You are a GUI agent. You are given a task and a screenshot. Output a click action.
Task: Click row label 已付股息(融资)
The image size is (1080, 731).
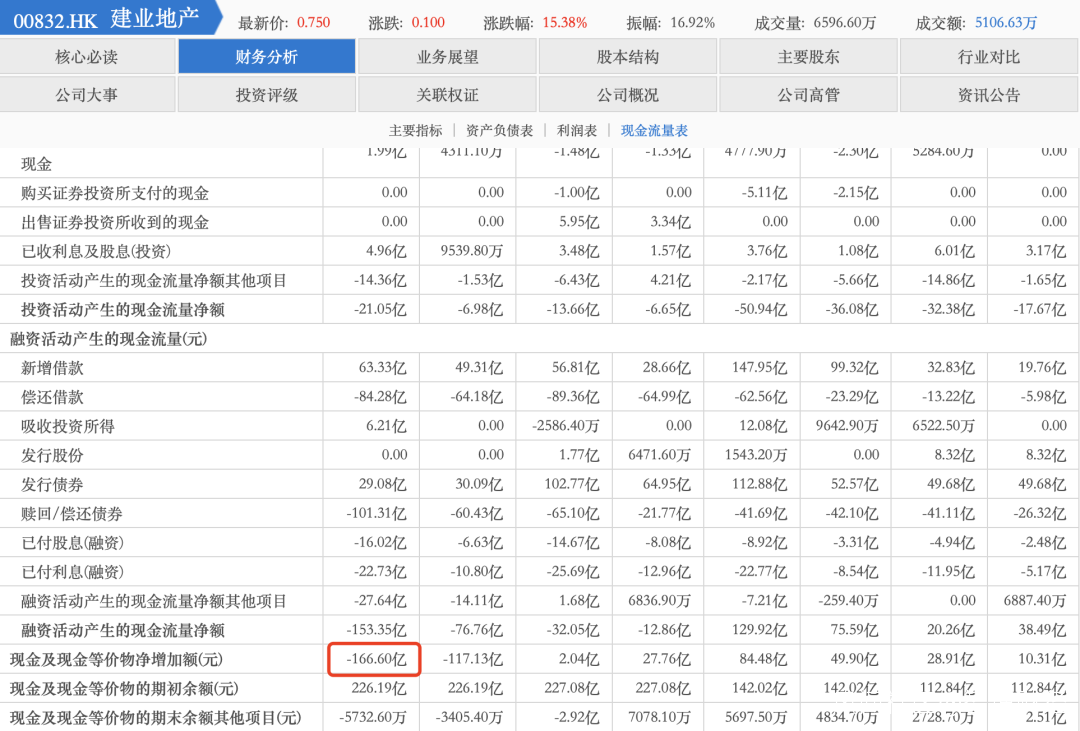72,543
